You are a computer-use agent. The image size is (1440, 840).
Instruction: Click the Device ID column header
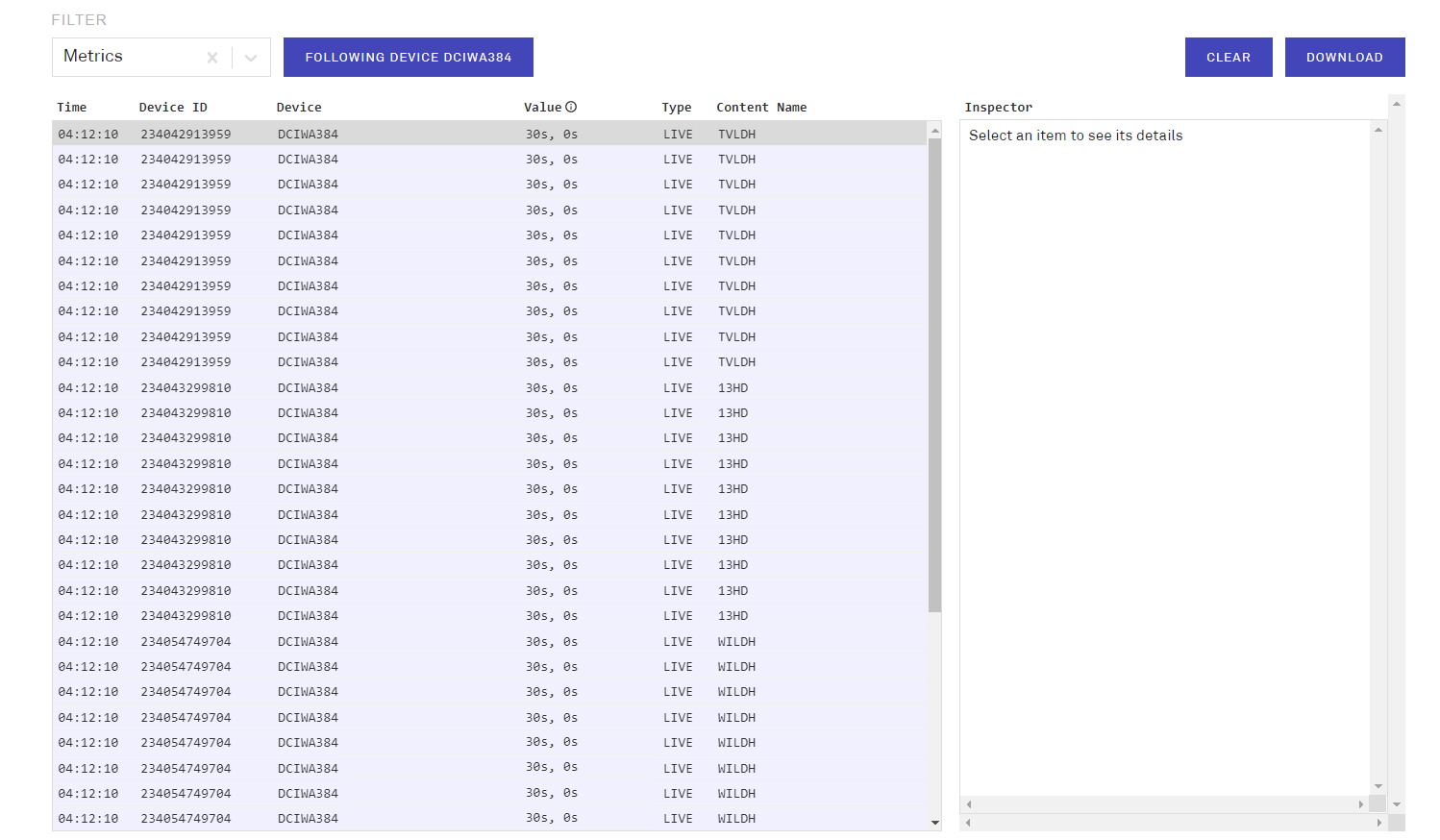click(x=173, y=108)
